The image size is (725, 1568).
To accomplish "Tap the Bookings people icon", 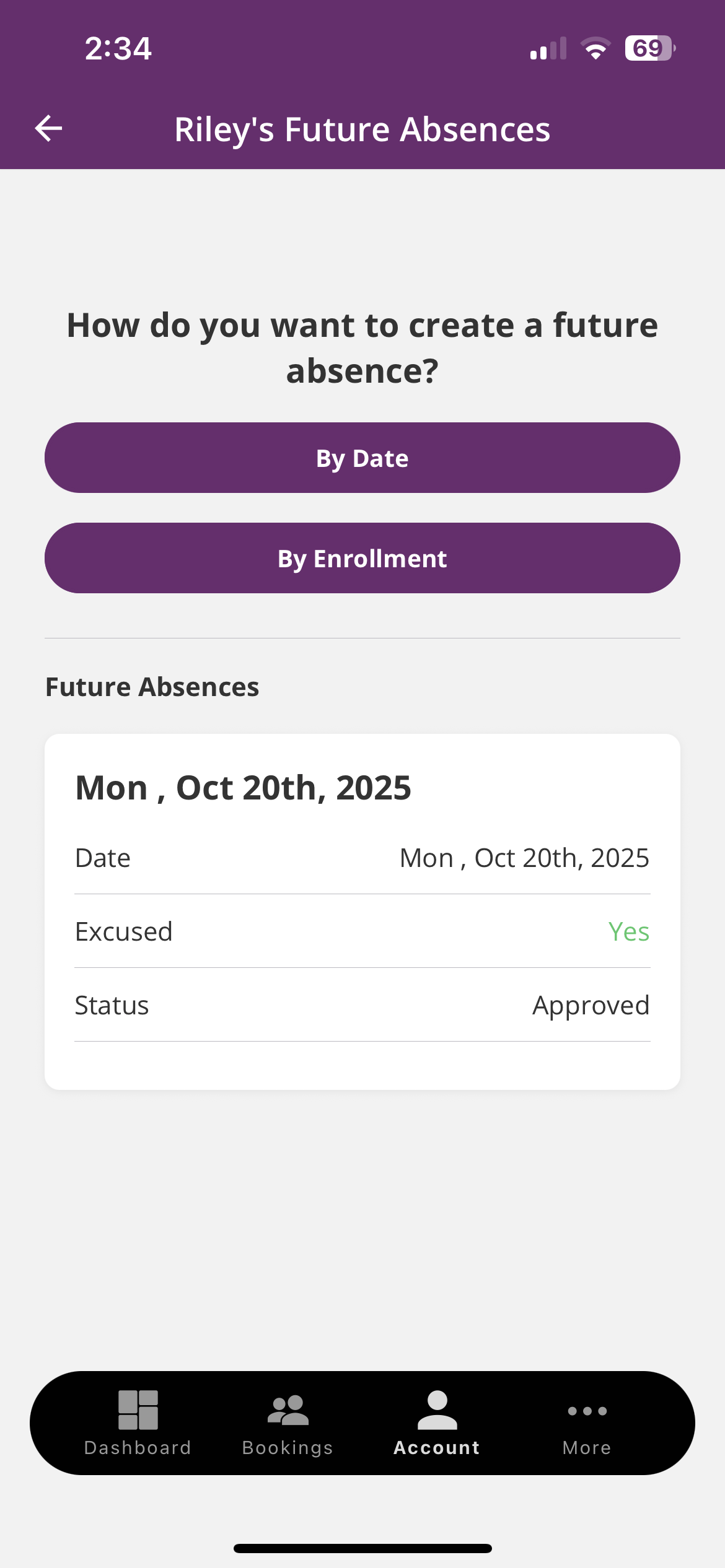I will click(x=288, y=1410).
